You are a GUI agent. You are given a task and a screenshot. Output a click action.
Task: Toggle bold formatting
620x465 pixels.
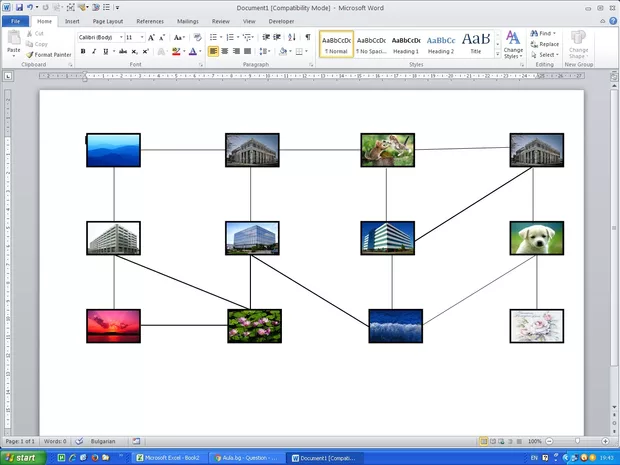[x=82, y=51]
